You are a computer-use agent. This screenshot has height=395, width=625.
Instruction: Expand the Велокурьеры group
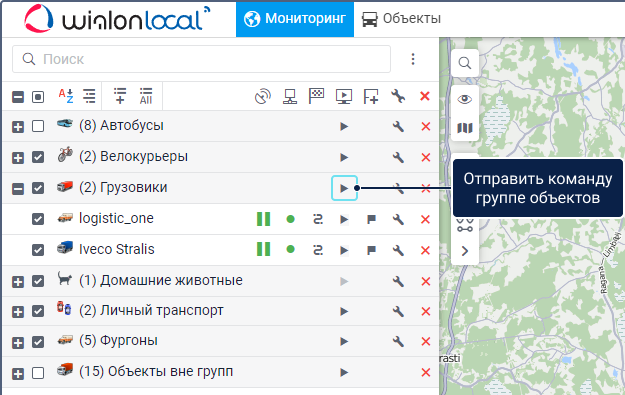point(18,157)
